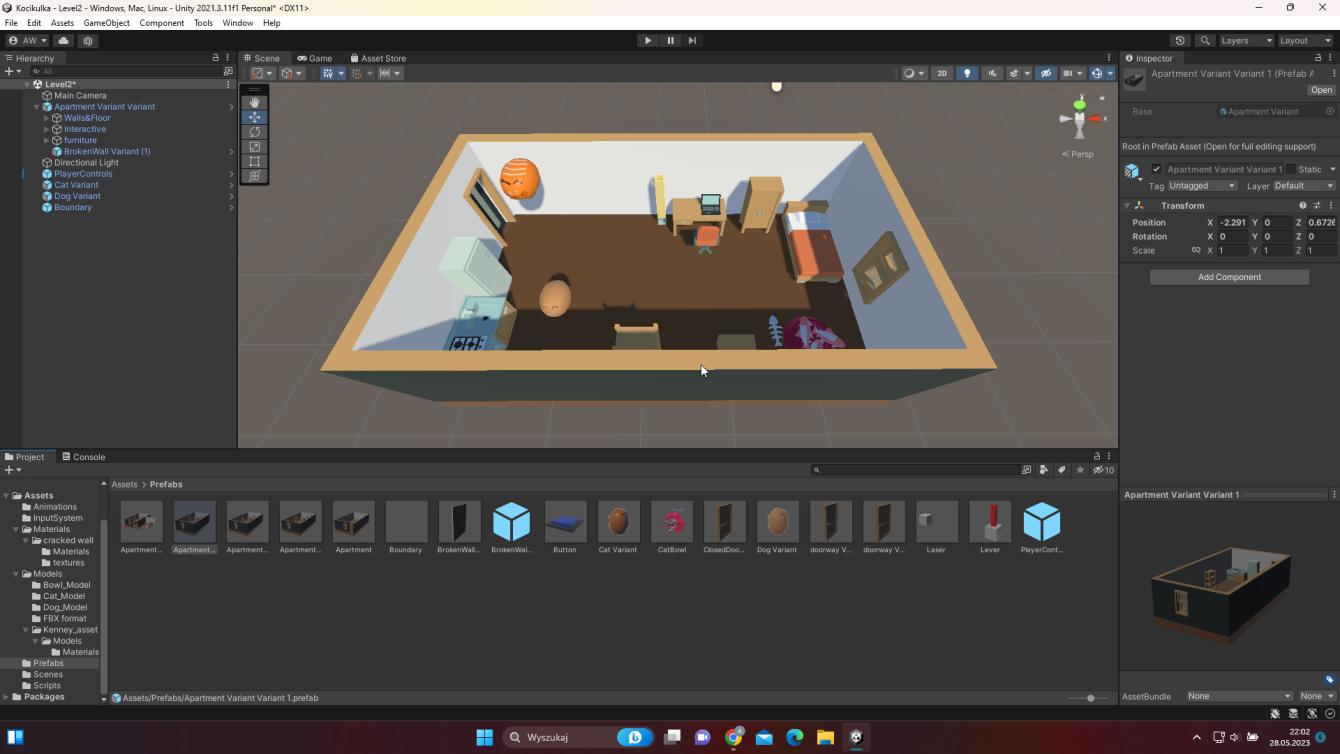The image size is (1340, 754).
Task: Open the GameObject menu
Action: (x=106, y=23)
